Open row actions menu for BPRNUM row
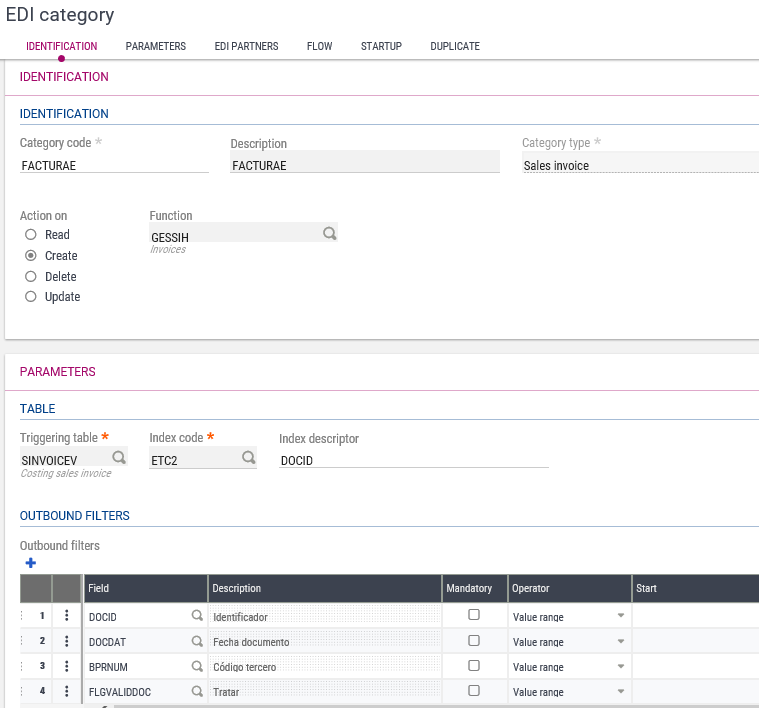The width and height of the screenshot is (759, 708). coord(66,666)
